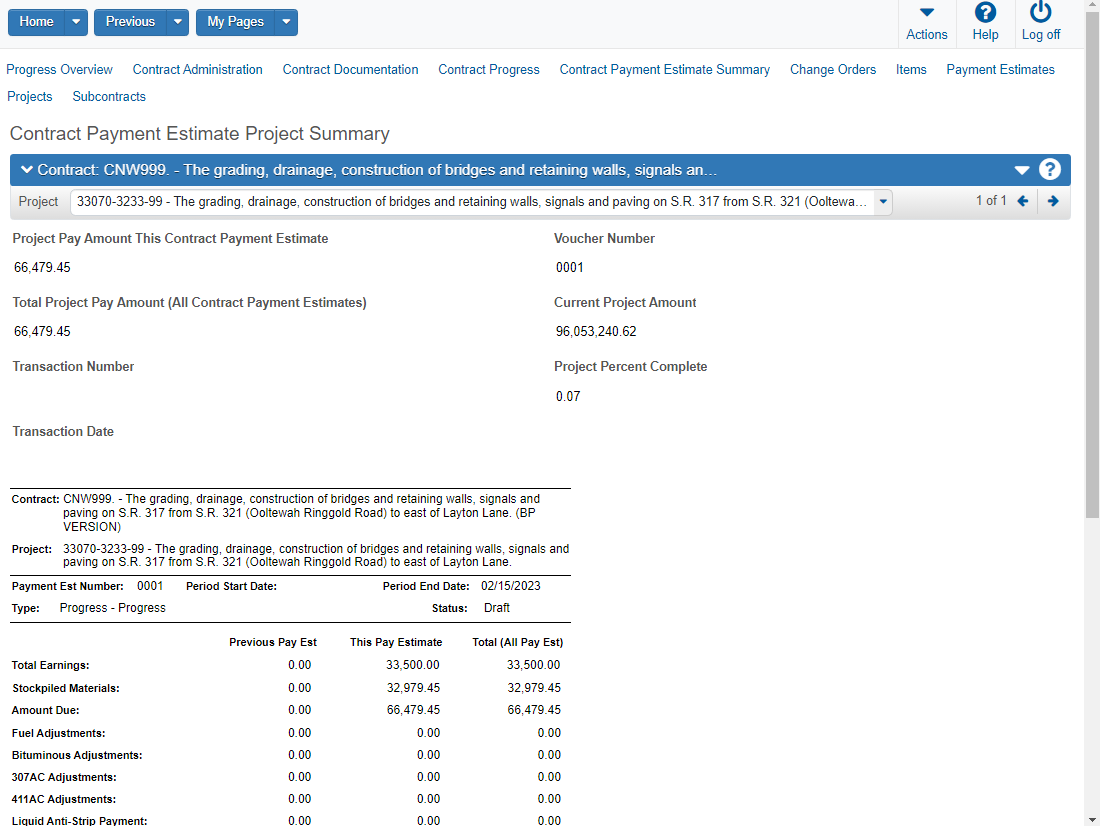Open the Projects link
1100x826 pixels.
point(29,96)
